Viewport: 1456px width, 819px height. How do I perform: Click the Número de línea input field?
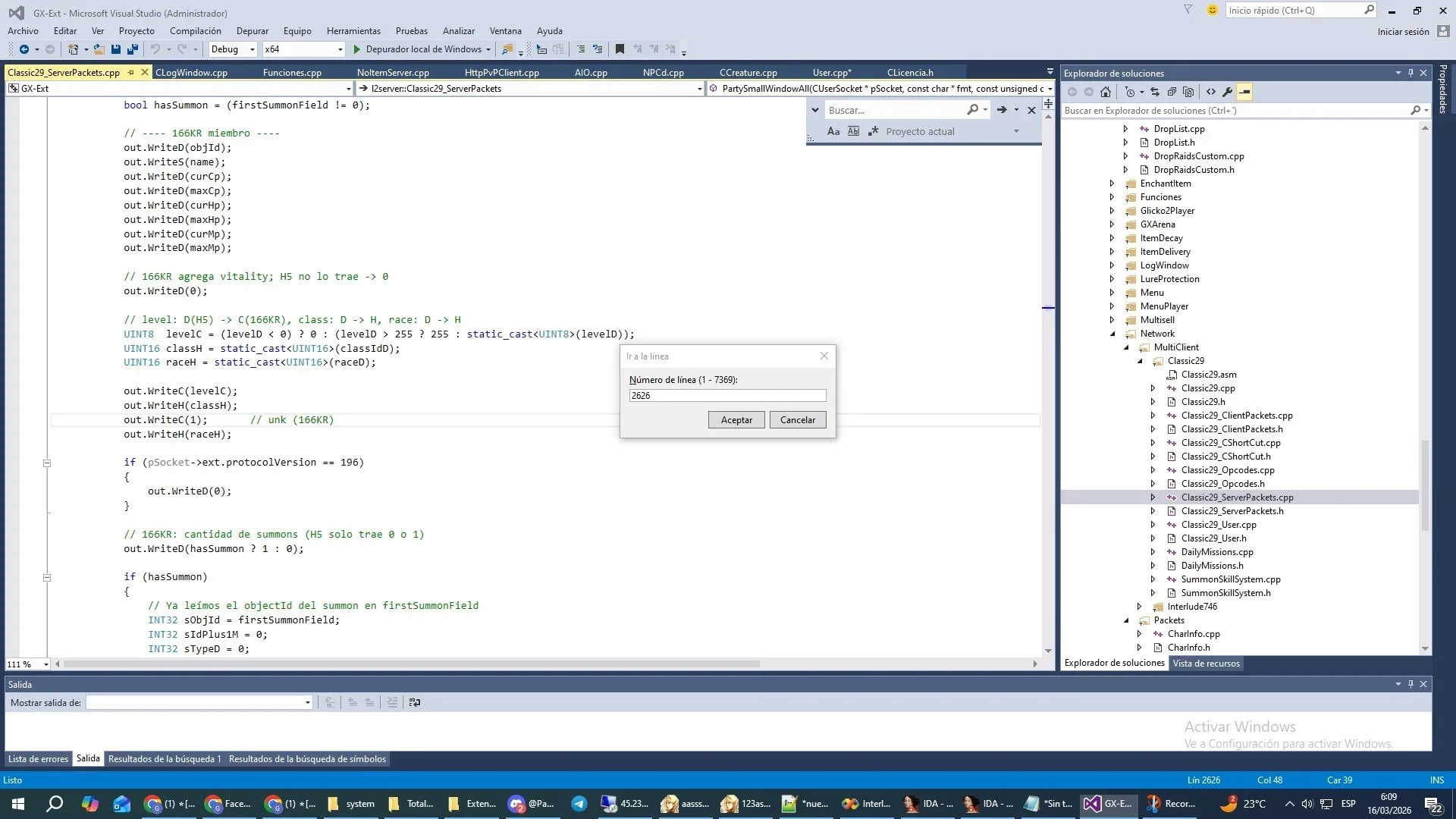(727, 396)
